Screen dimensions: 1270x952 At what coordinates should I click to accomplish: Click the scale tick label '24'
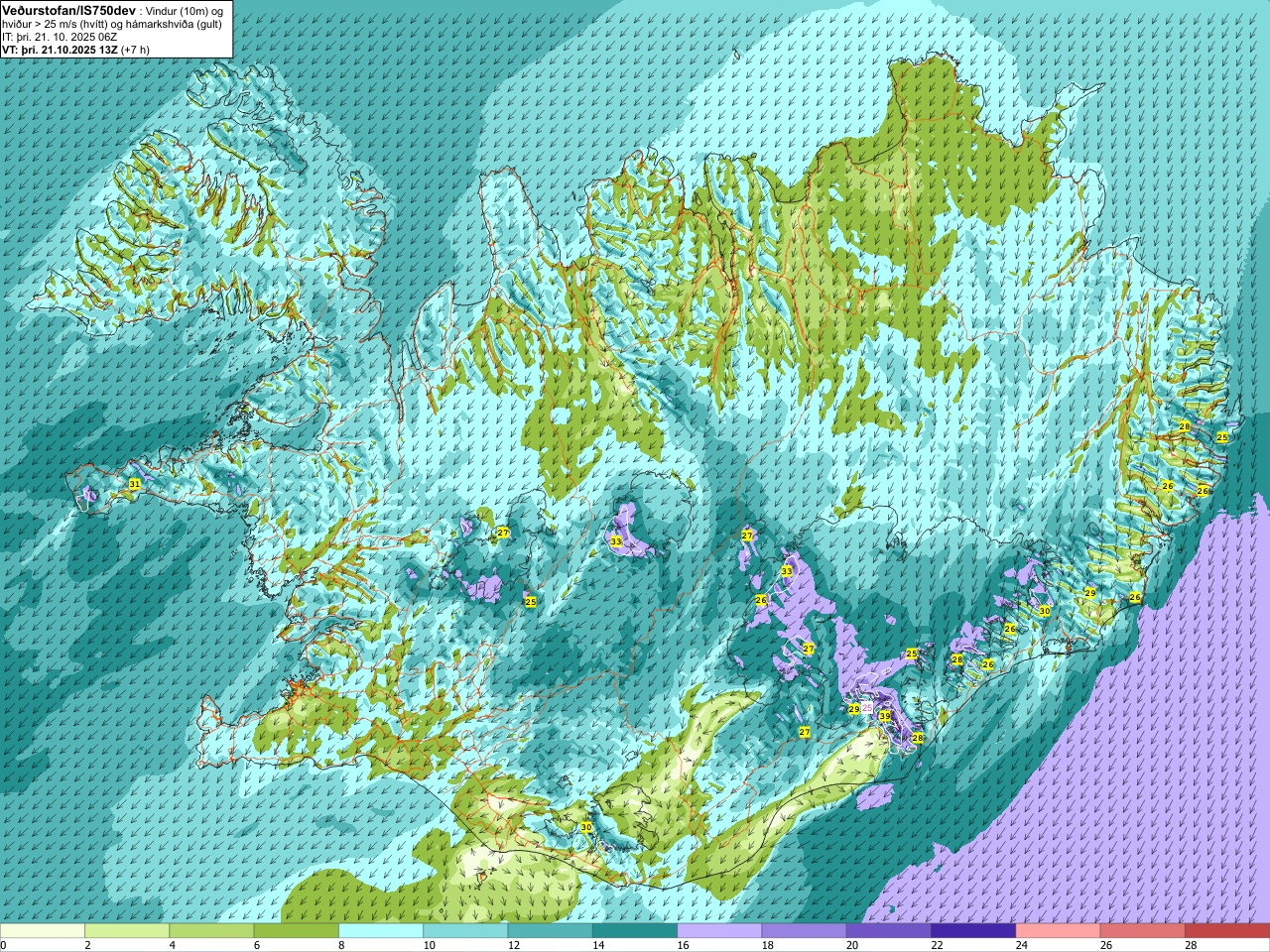point(1021,945)
